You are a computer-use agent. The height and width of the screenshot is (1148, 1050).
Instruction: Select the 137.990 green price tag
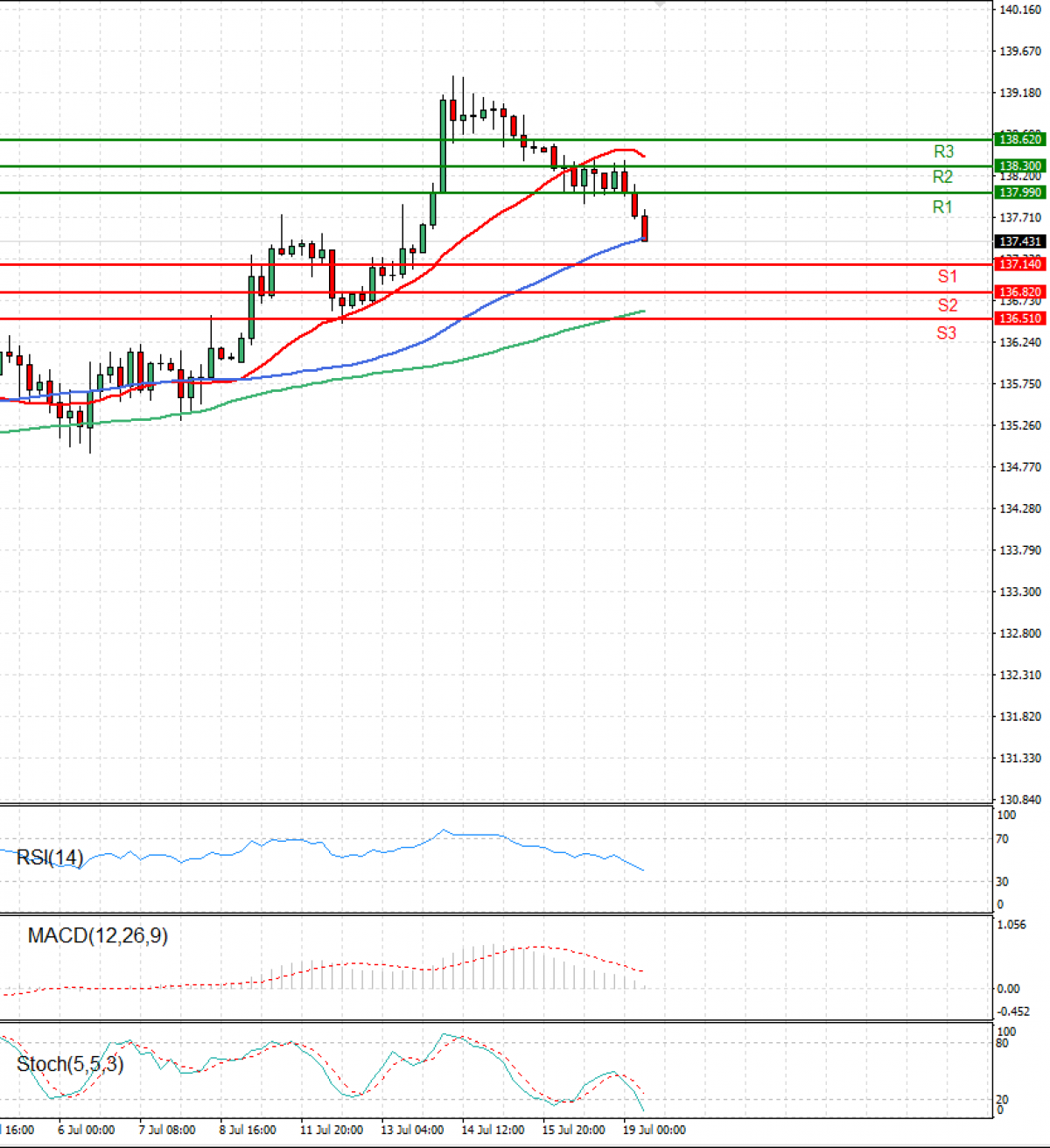coord(1020,192)
